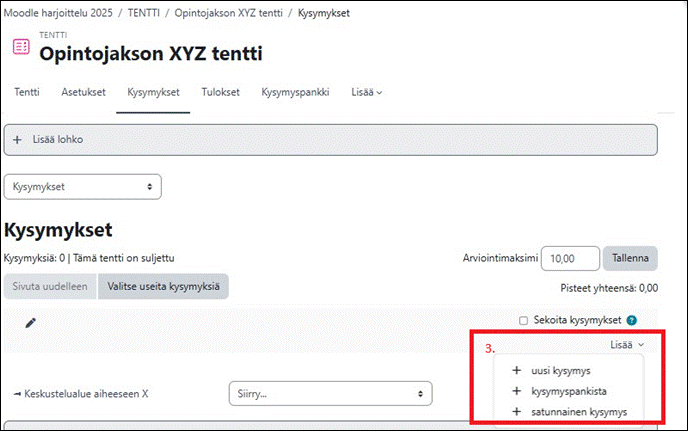Click the arrow icon before Keskustelualue aiheeseen X
This screenshot has width=688, height=431.
click(18, 394)
